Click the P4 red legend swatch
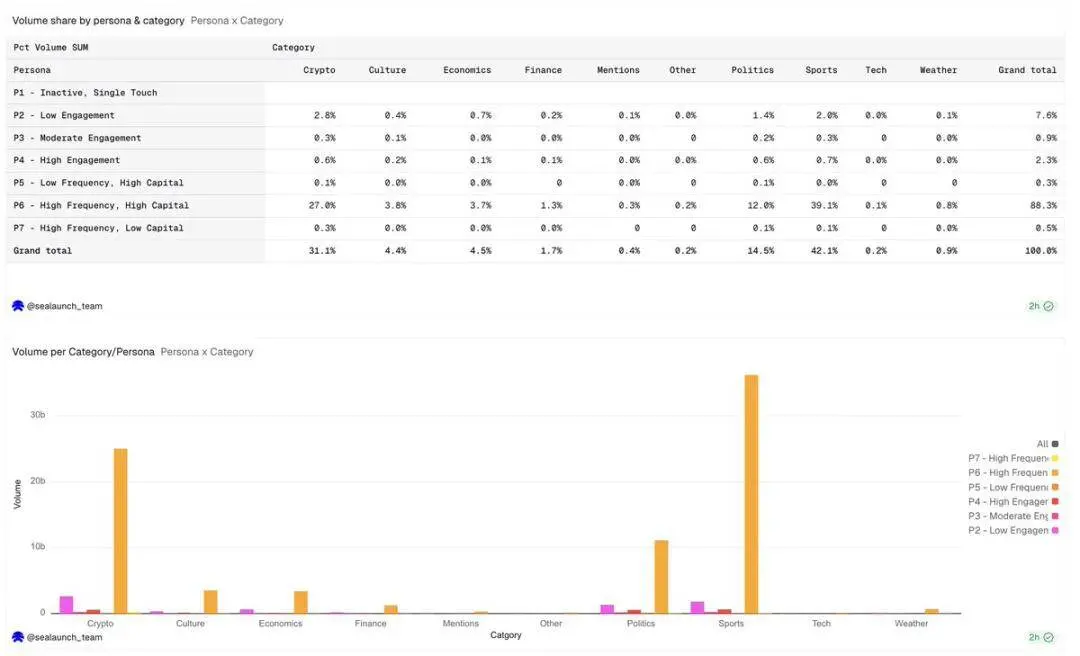Viewport: 1080px width, 656px height. click(x=1055, y=502)
